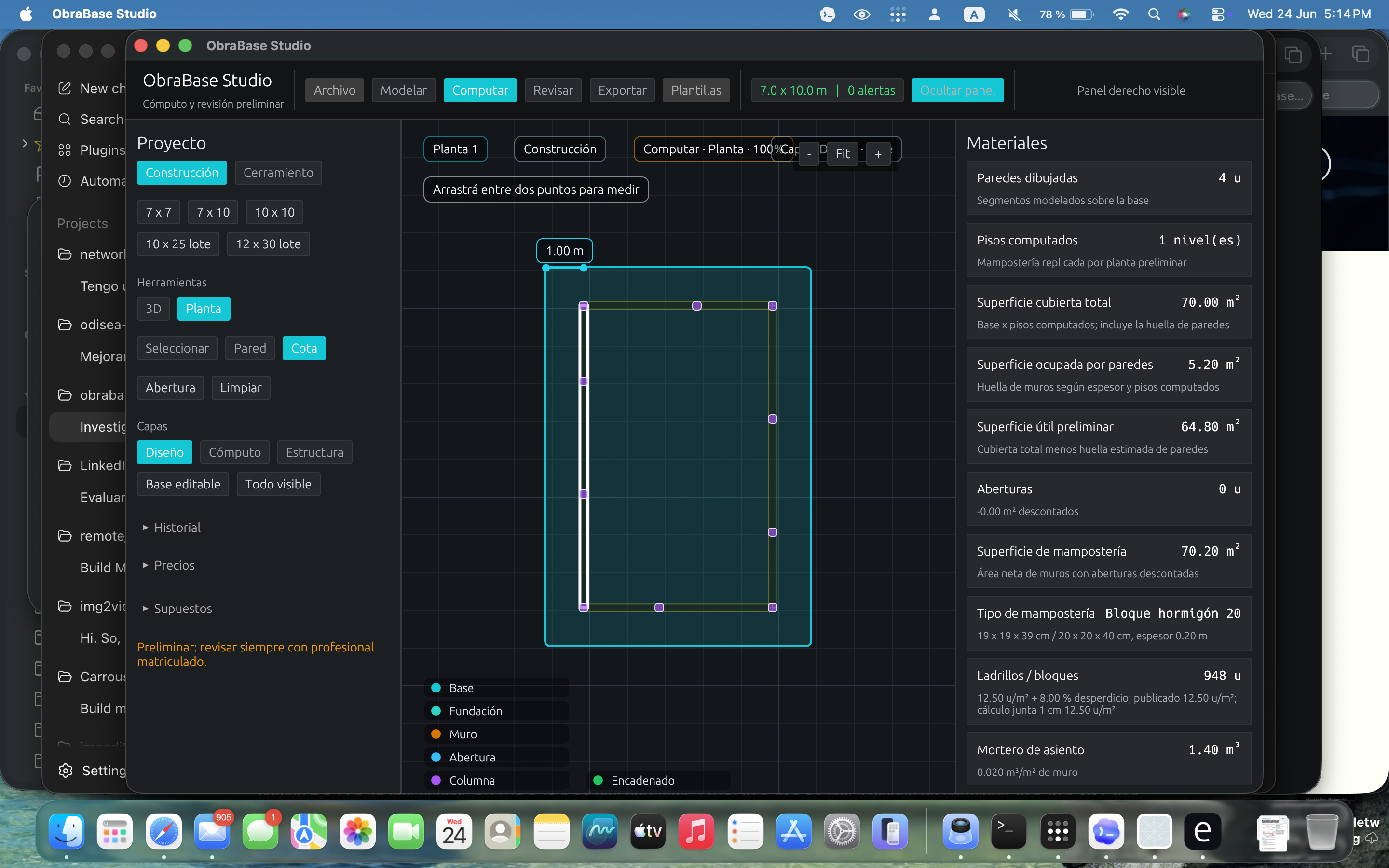Viewport: 1389px width, 868px height.
Task: Toggle the 3D view mode
Action: (153, 309)
